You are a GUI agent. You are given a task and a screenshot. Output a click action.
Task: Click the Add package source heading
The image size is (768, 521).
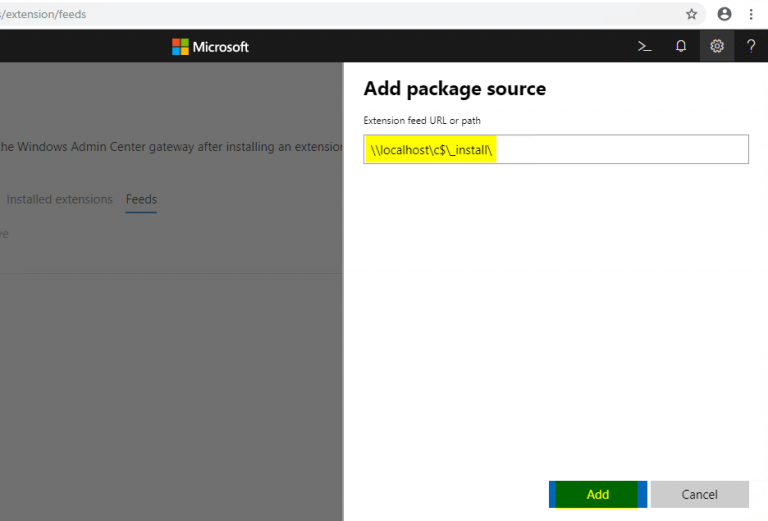click(x=455, y=89)
